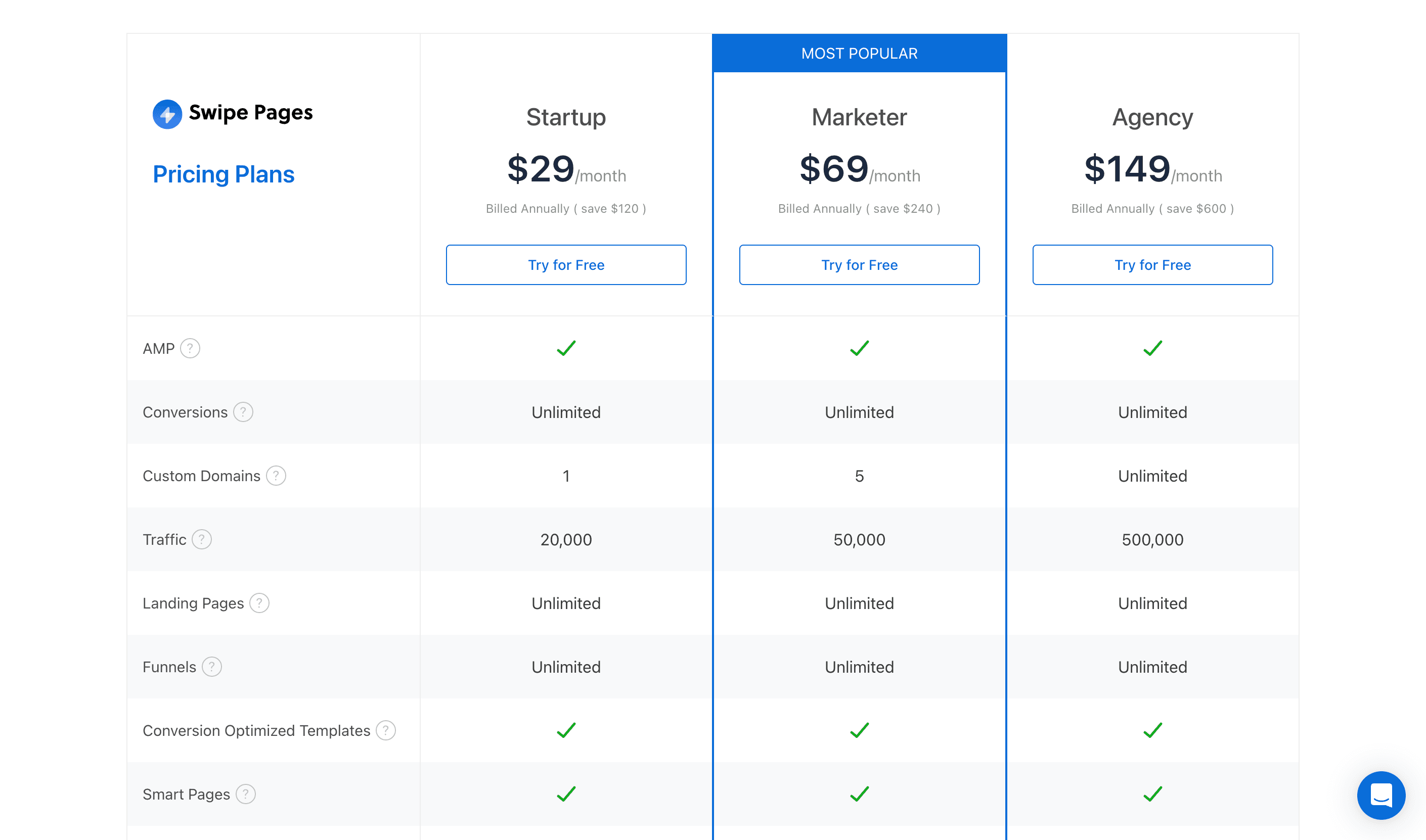Click AMP checkmark under Agency plan
Image resolution: width=1426 pixels, height=840 pixels.
pos(1152,348)
